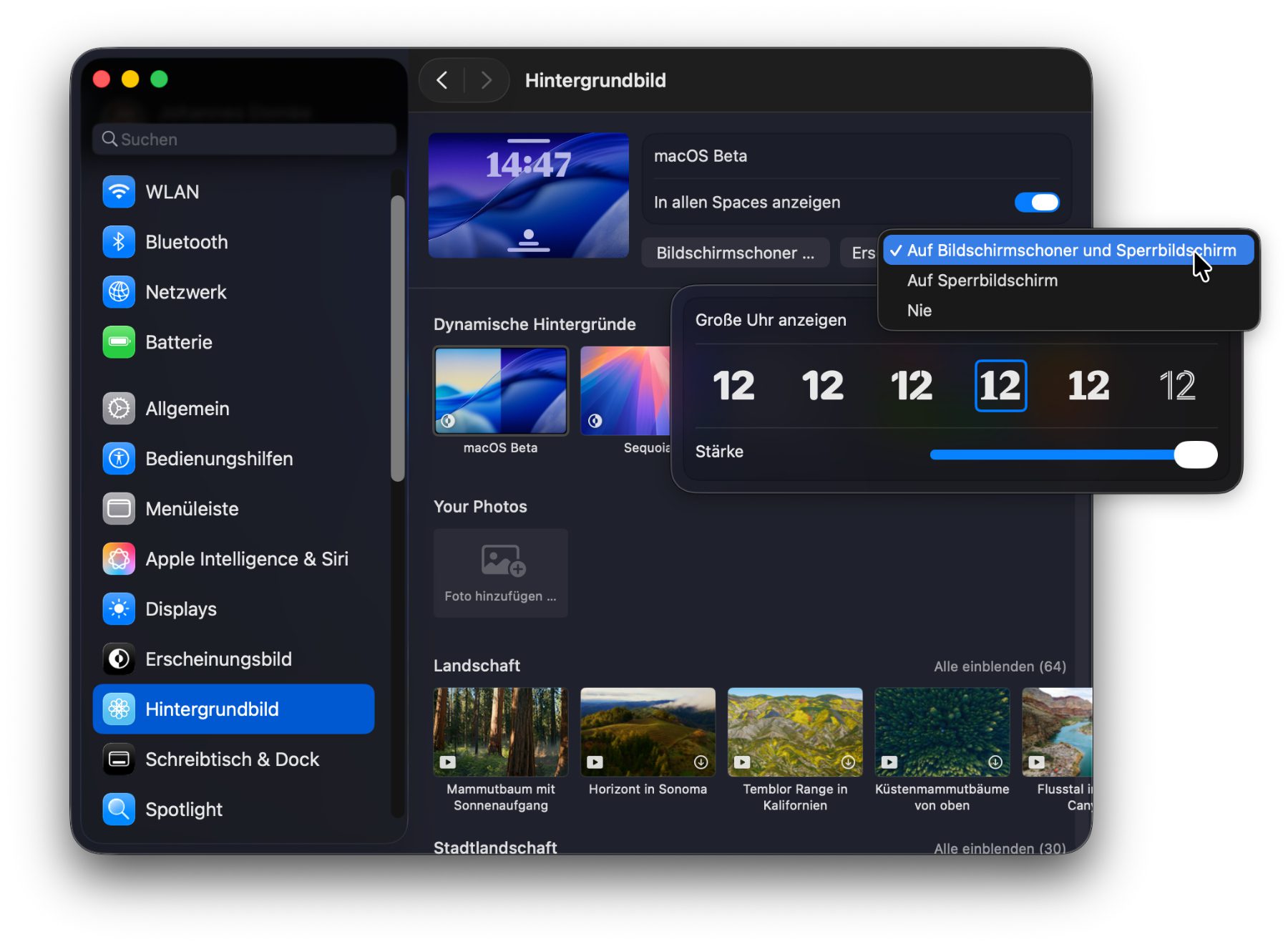The width and height of the screenshot is (1288, 947).
Task: Click 'Foto hinzufügen ...' button
Action: point(500,573)
